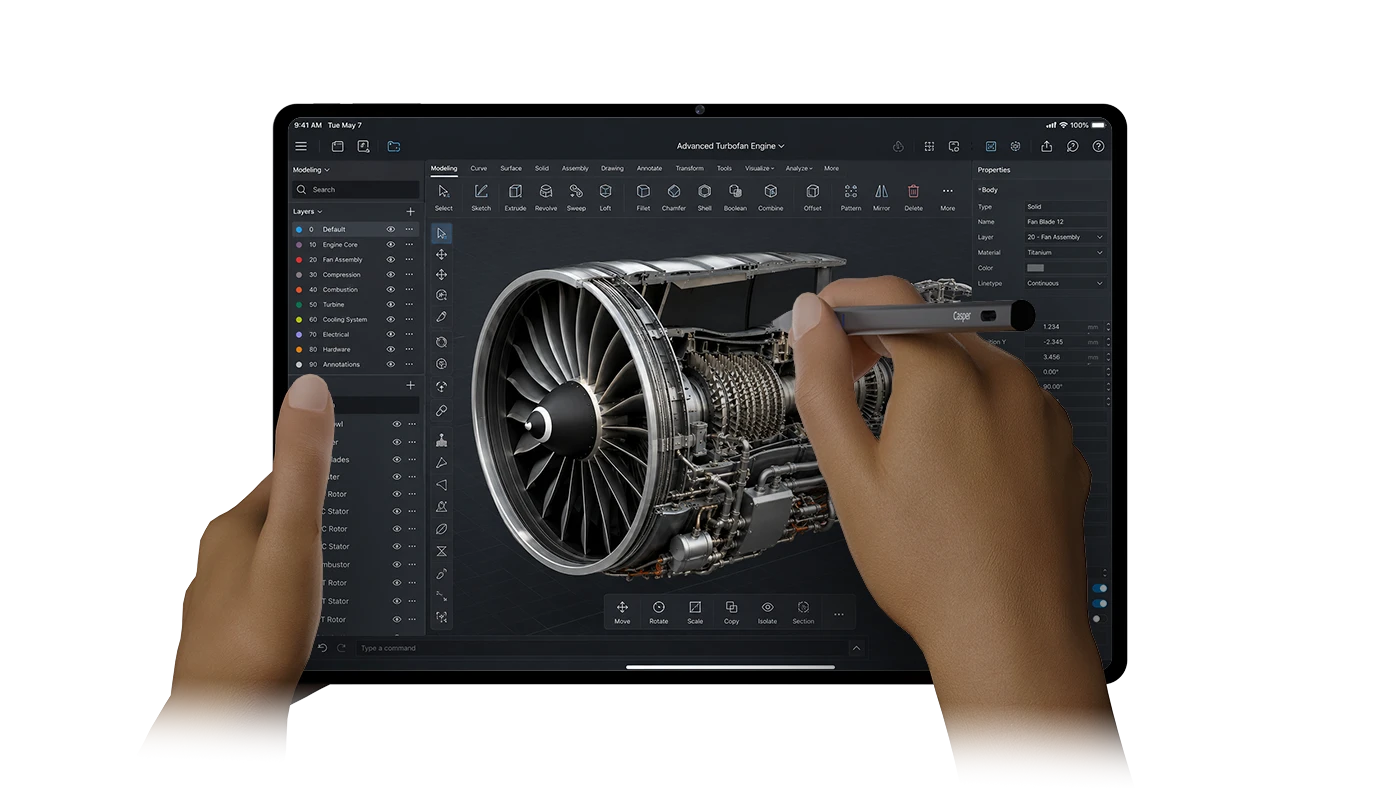This screenshot has width=1400, height=788.
Task: Add a new layer with plus button
Action: [410, 212]
